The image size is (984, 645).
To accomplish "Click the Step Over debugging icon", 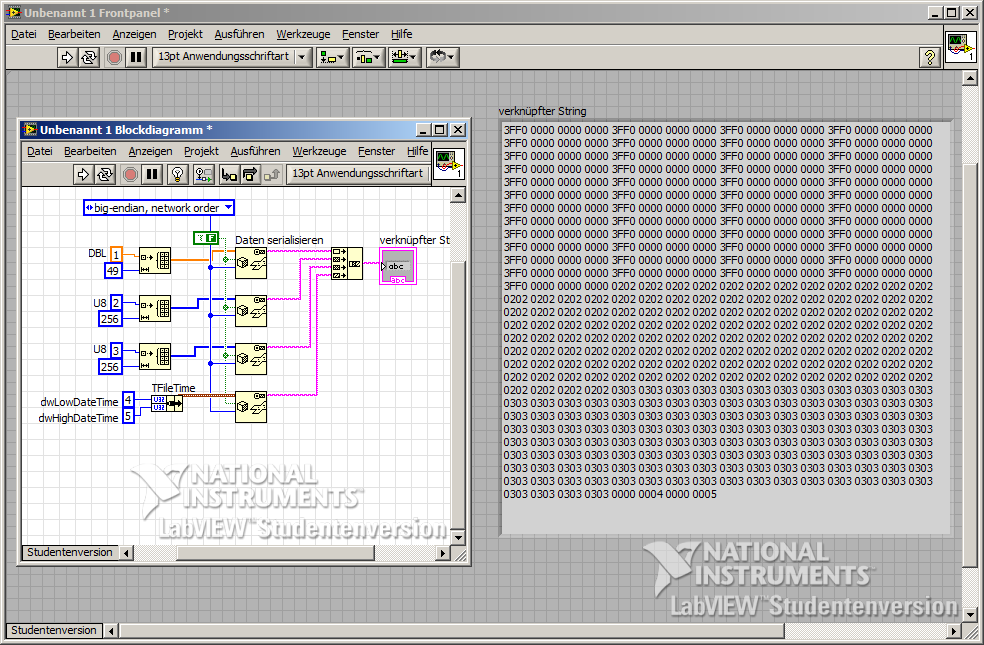I will [250, 175].
